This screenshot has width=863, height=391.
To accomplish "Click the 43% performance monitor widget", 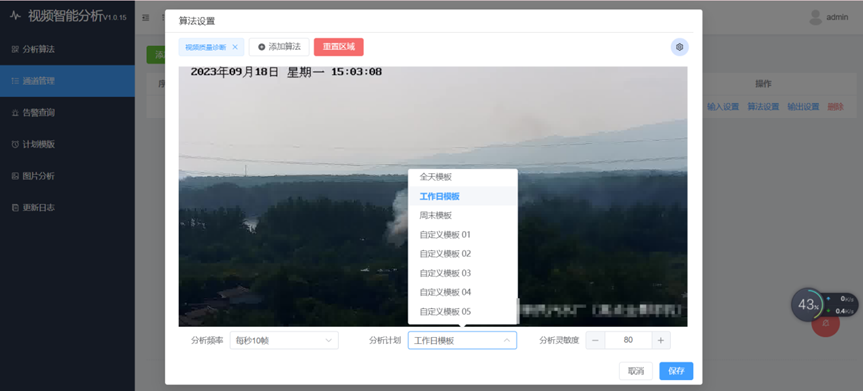I will (809, 305).
